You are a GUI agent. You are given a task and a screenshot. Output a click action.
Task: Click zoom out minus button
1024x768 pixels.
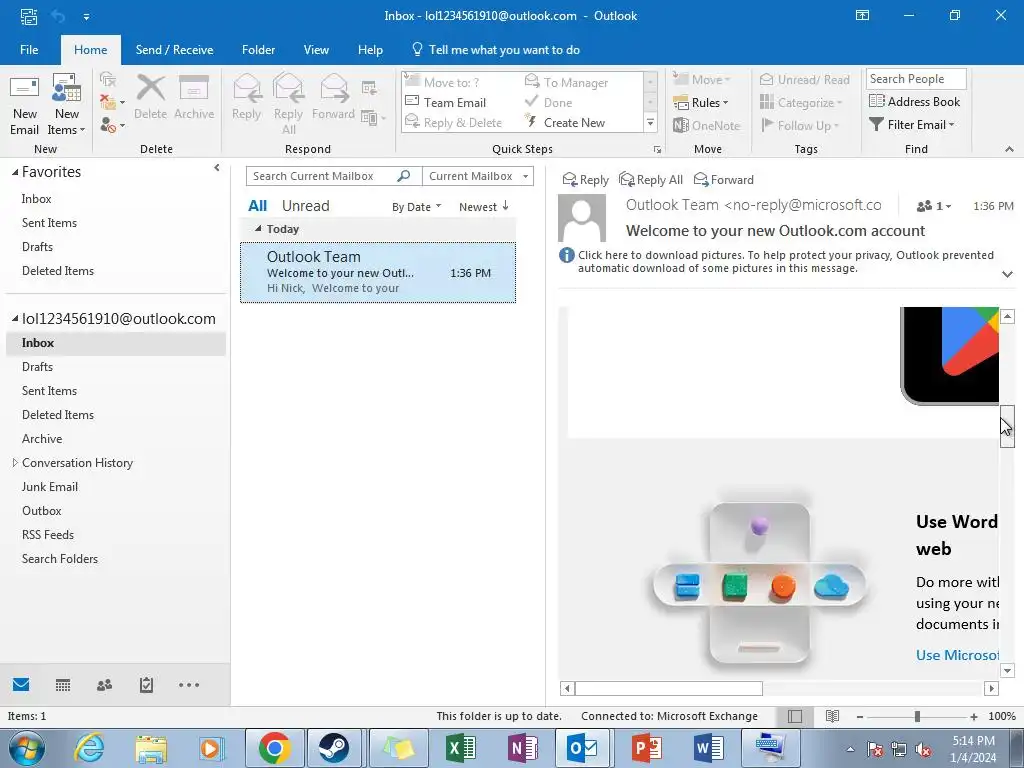tap(860, 716)
